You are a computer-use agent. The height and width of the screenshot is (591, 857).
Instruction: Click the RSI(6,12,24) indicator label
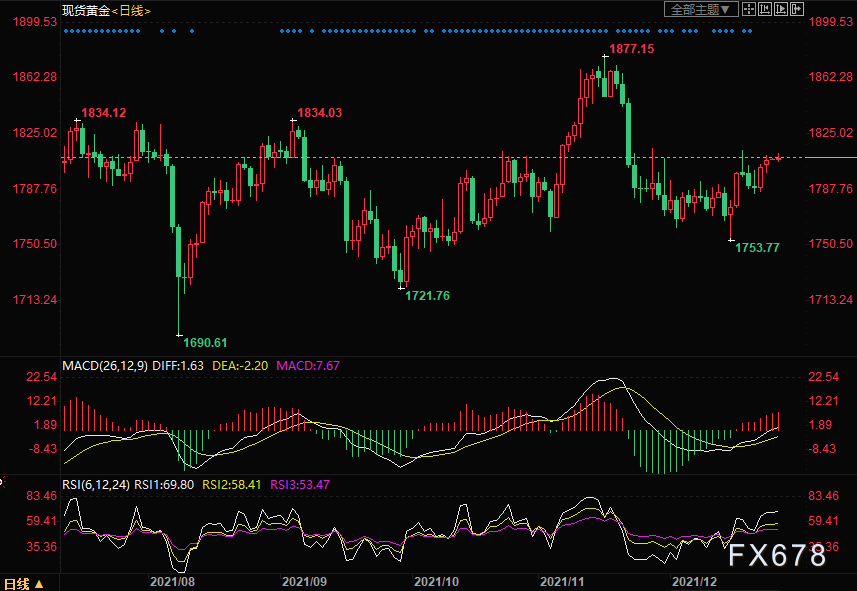(x=96, y=484)
